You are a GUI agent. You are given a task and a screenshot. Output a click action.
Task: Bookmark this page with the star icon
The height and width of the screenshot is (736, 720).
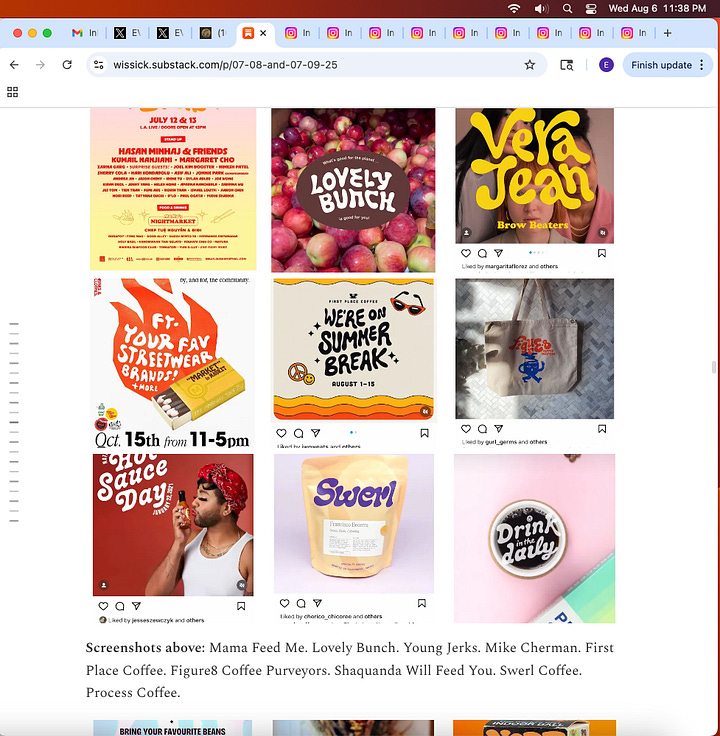pyautogui.click(x=529, y=65)
